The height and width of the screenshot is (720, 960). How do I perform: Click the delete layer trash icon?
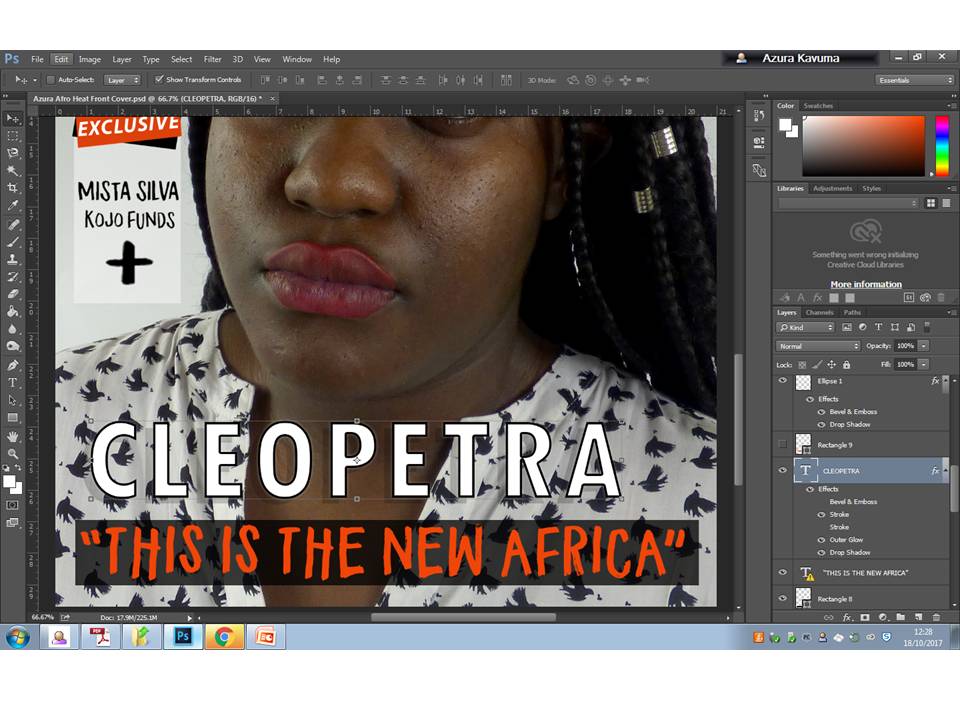pos(936,617)
